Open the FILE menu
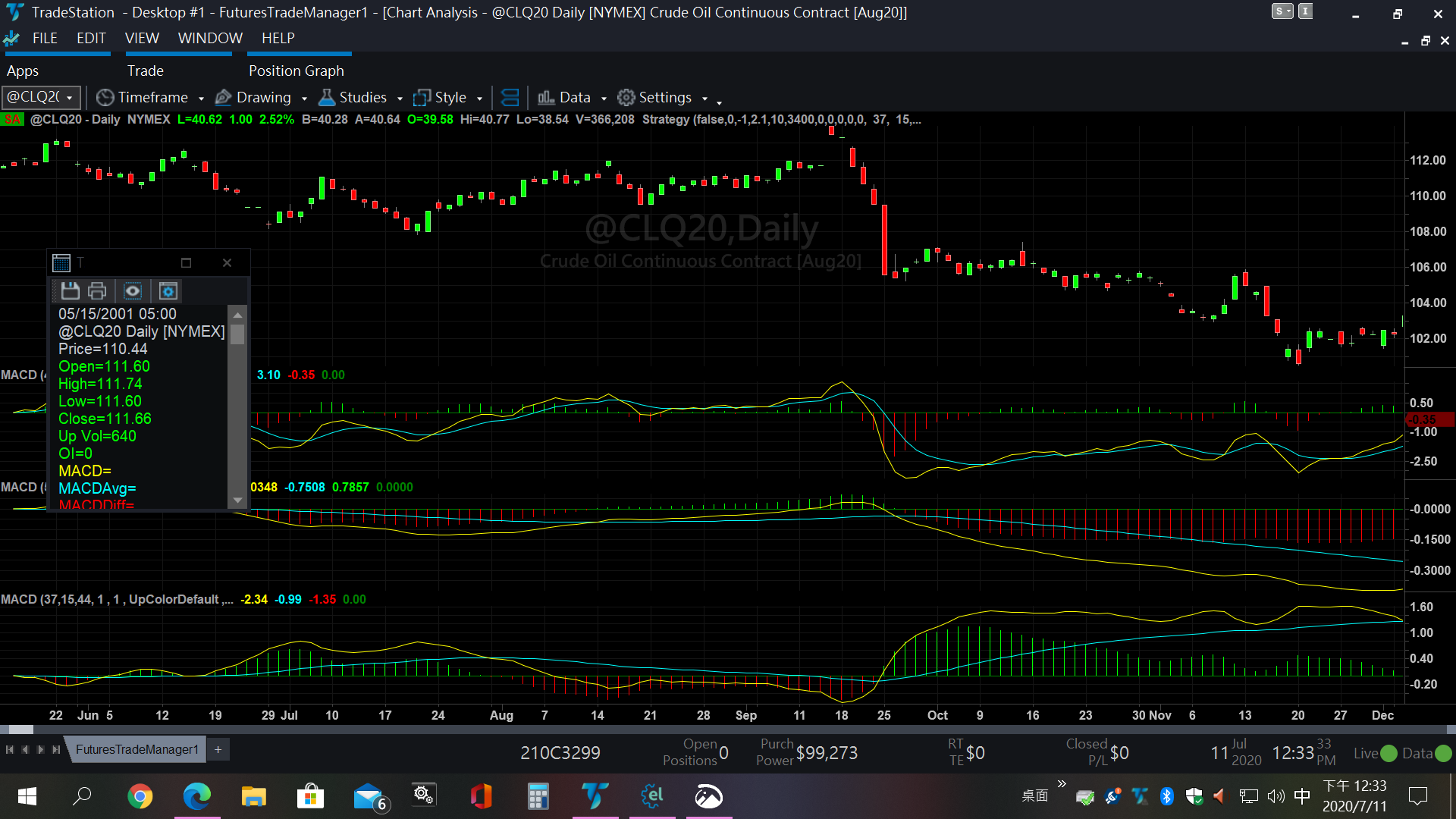Screen dimensions: 1456x819 click(x=45, y=38)
